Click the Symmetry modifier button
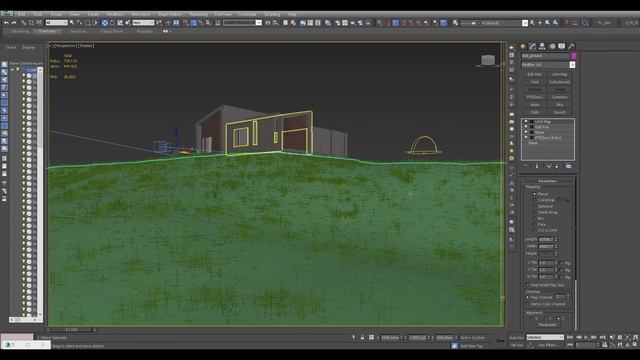The image size is (640, 360). (x=559, y=97)
